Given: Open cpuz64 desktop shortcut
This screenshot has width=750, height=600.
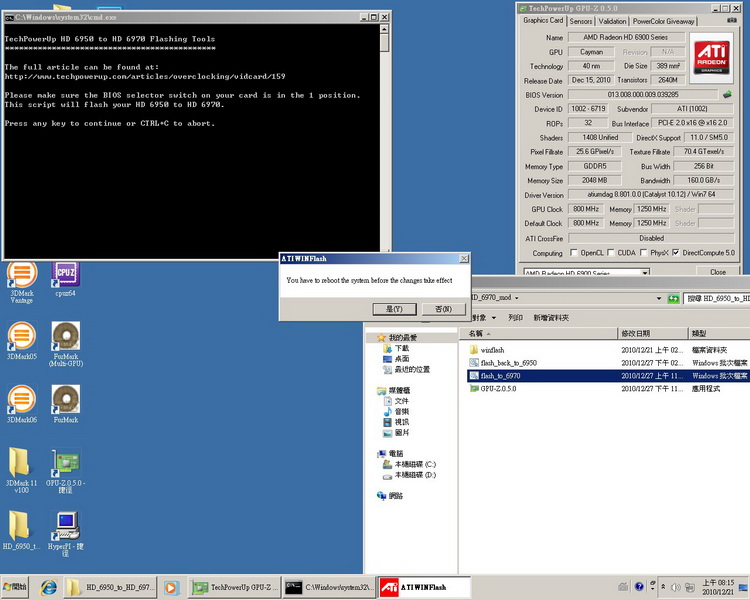Looking at the screenshot, I should coord(66,279).
